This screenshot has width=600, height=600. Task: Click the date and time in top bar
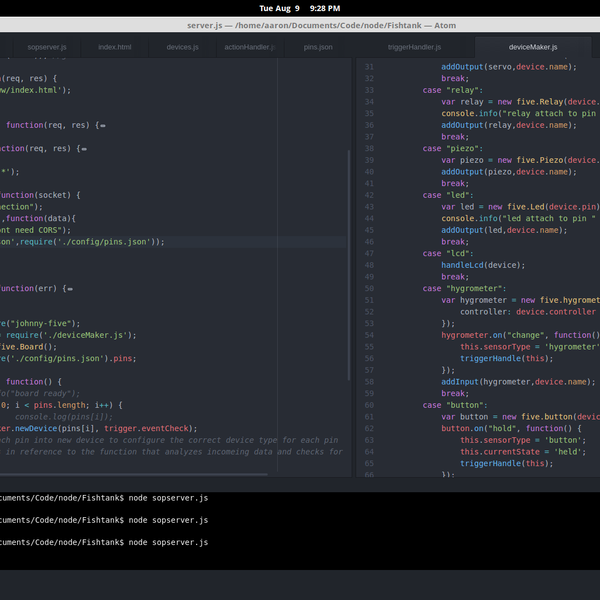(300, 8)
